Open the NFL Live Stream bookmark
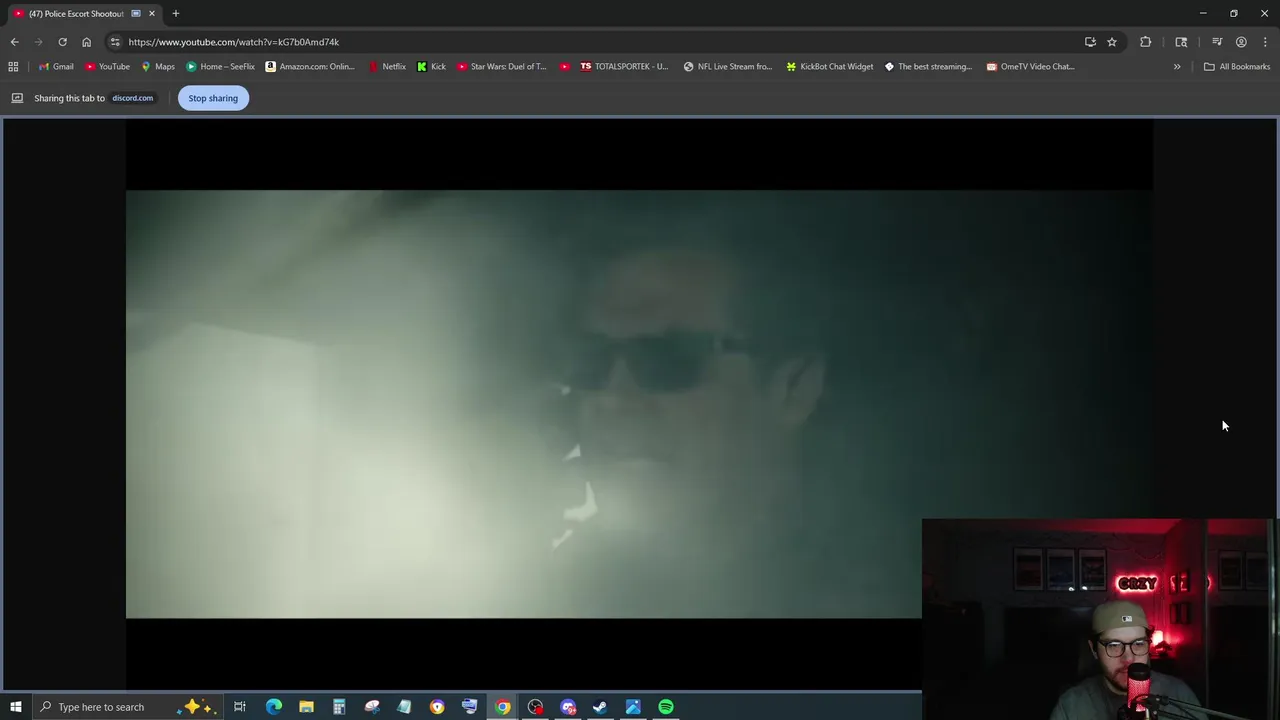Image resolution: width=1280 pixels, height=720 pixels. (728, 67)
